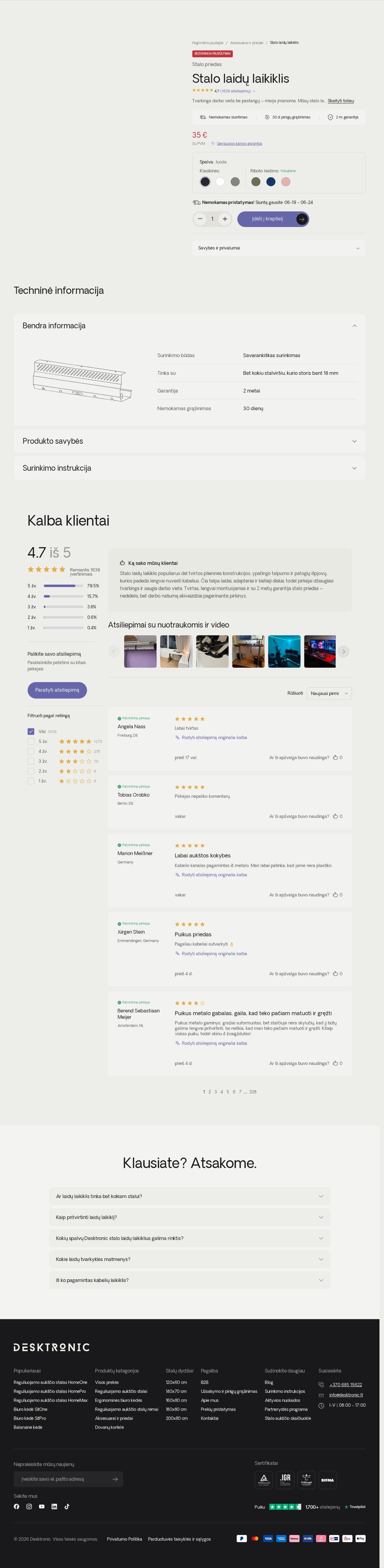384x1568 pixels.
Task: Click Parašyti atsiliepimą button
Action: pyautogui.click(x=57, y=690)
